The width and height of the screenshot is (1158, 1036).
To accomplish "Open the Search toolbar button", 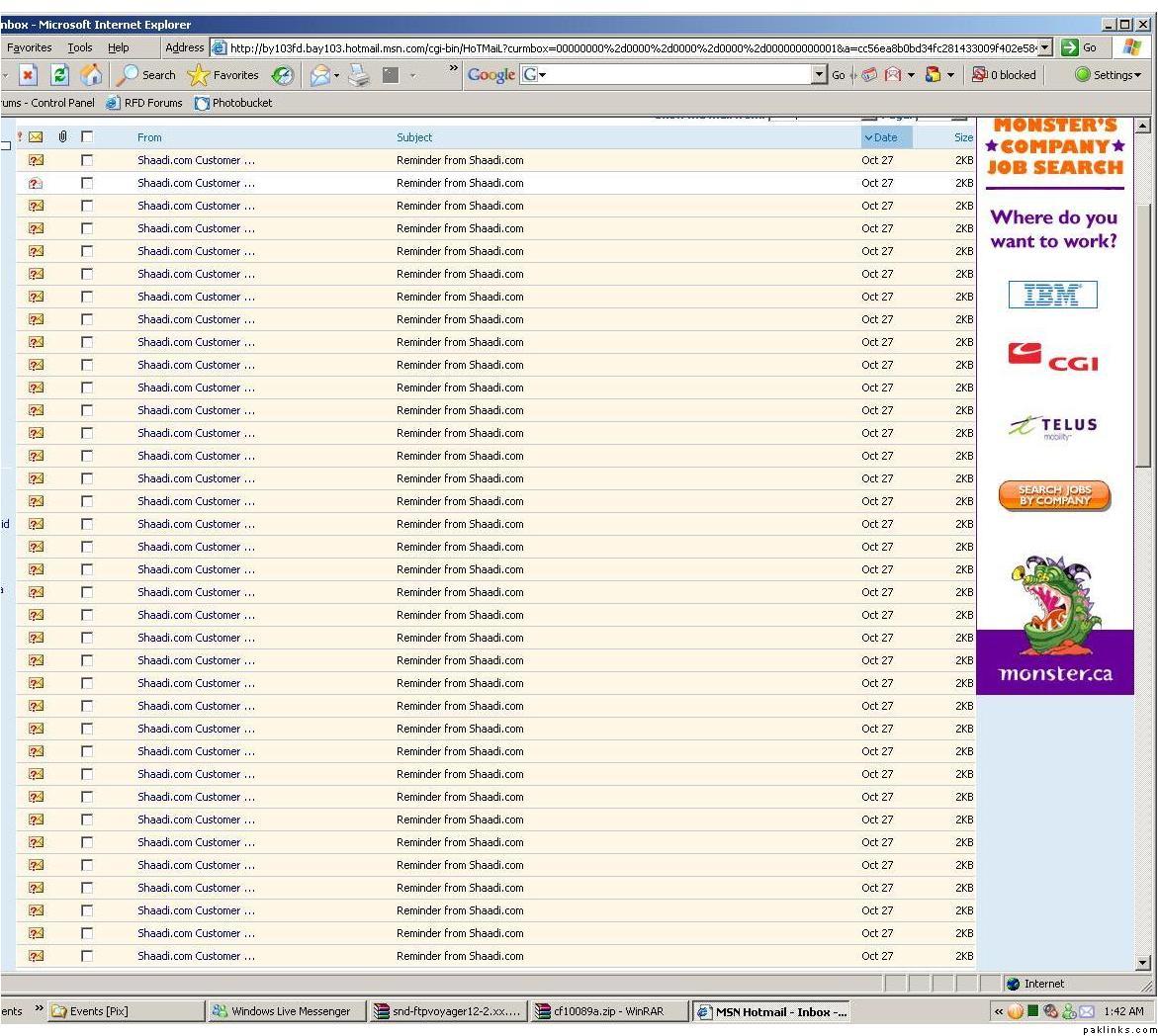I will [x=146, y=75].
